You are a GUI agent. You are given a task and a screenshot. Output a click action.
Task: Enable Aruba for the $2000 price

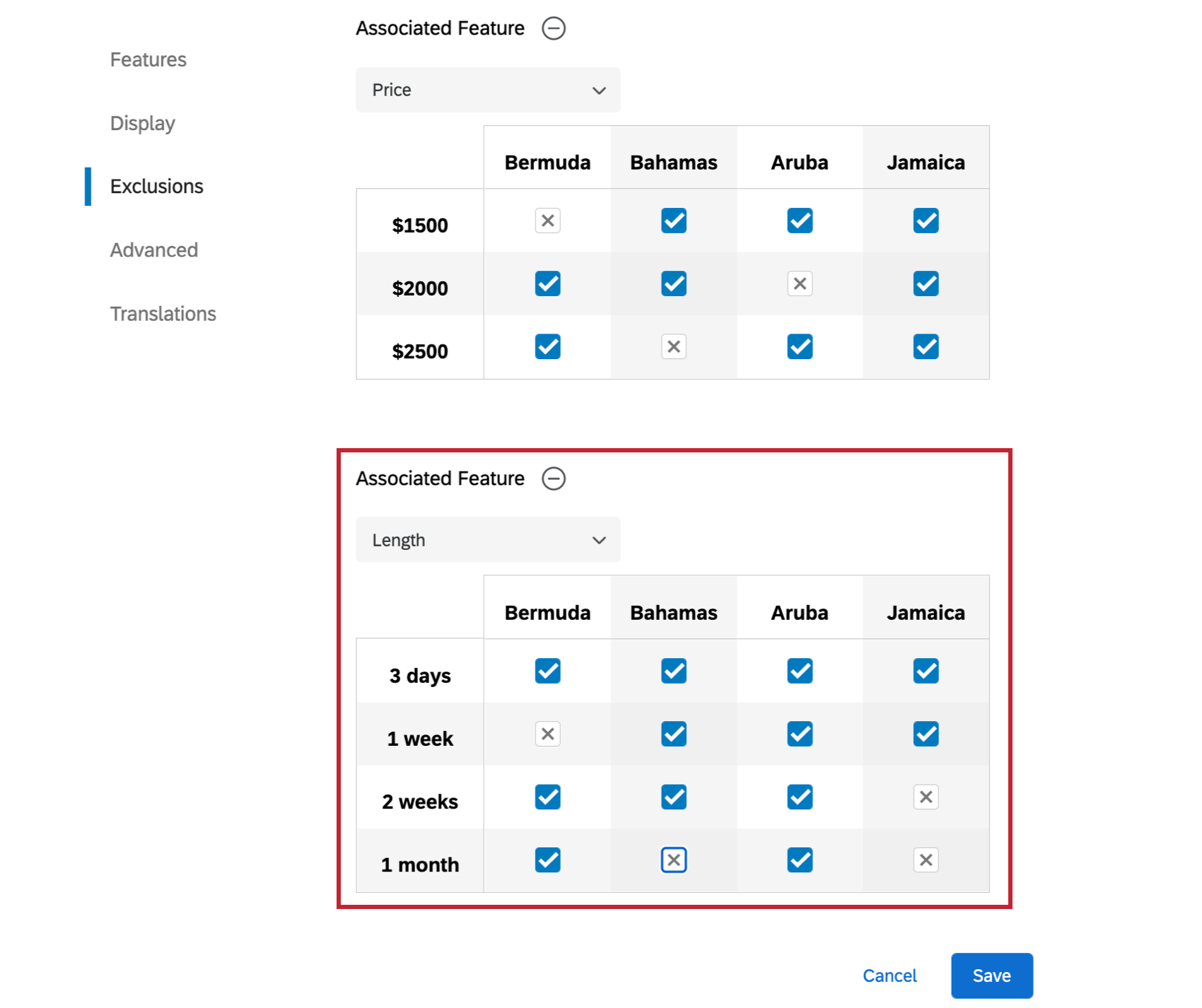coord(799,283)
